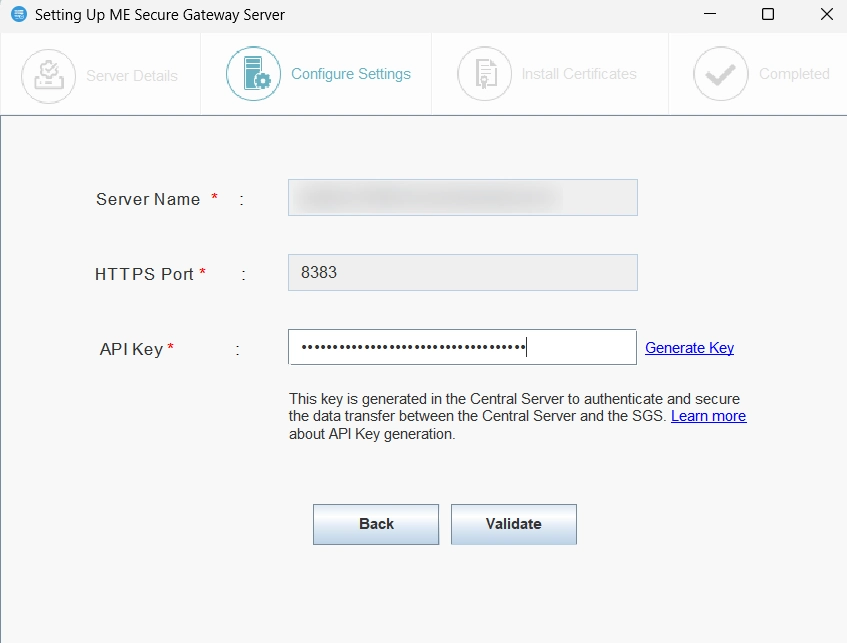Click inside the API Key field

[x=462, y=347]
